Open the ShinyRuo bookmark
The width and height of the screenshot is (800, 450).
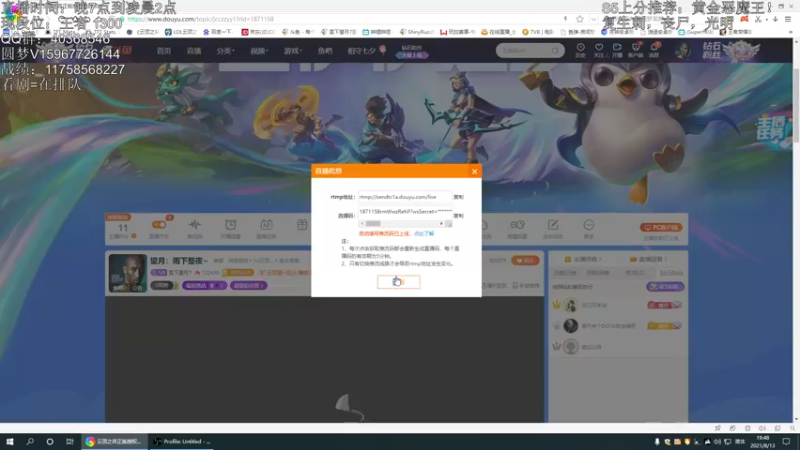click(x=416, y=32)
